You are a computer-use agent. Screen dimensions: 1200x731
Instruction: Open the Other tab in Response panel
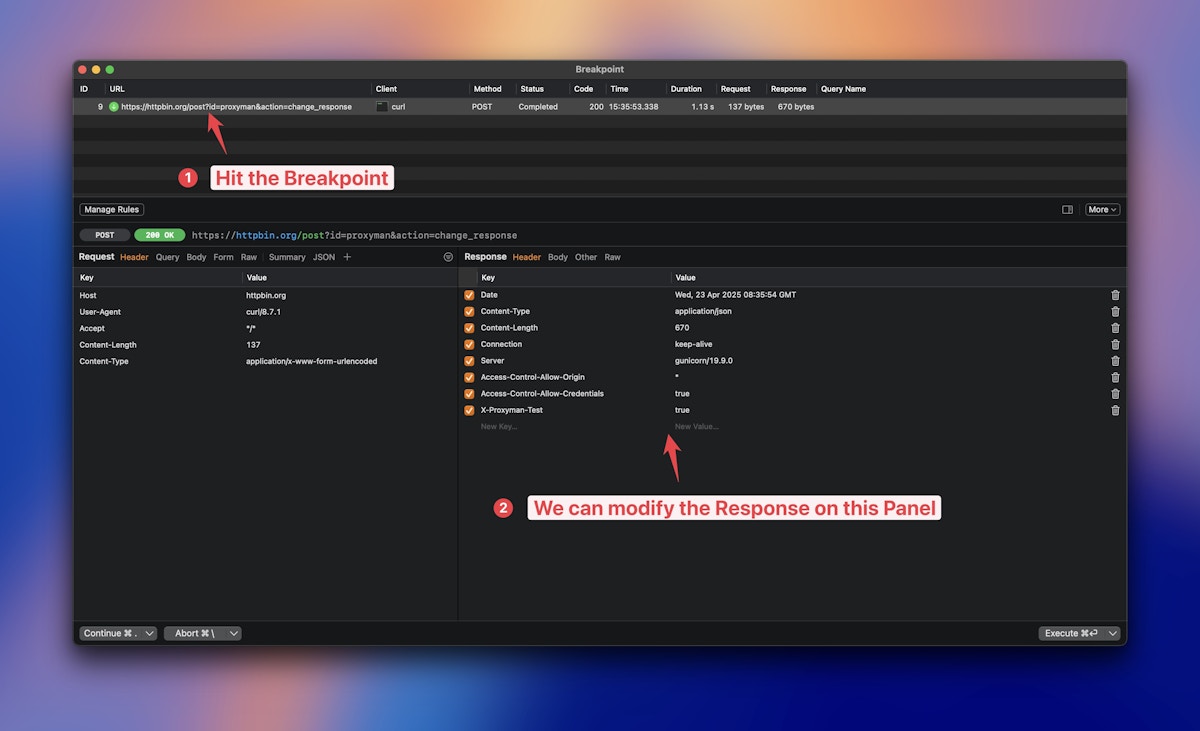585,257
